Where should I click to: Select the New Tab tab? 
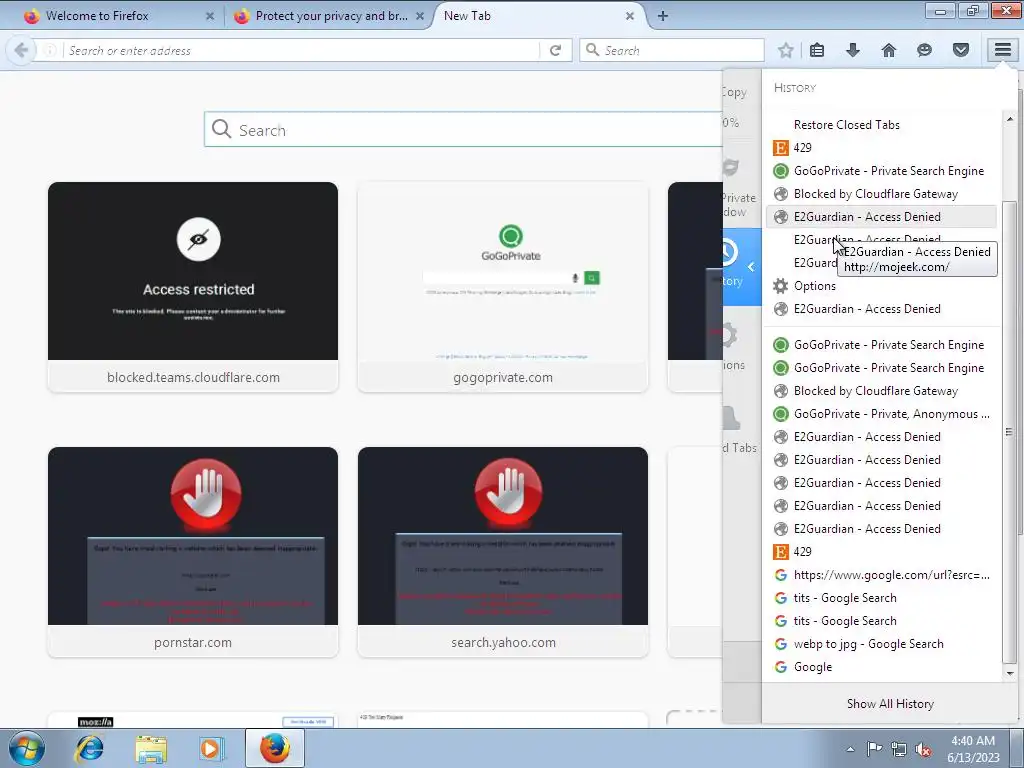pos(536,16)
